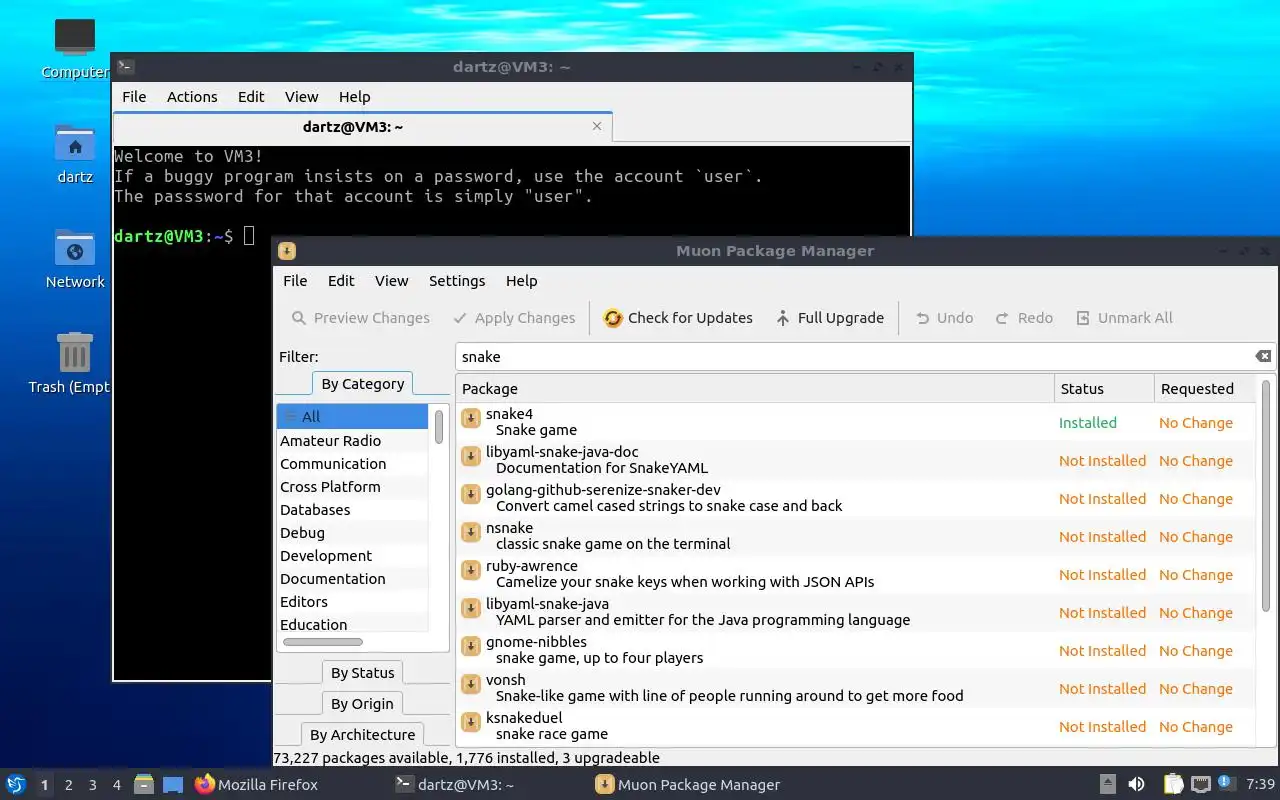Open the file manager from the taskbar
Screen dimensions: 1280x800
pyautogui.click(x=144, y=784)
